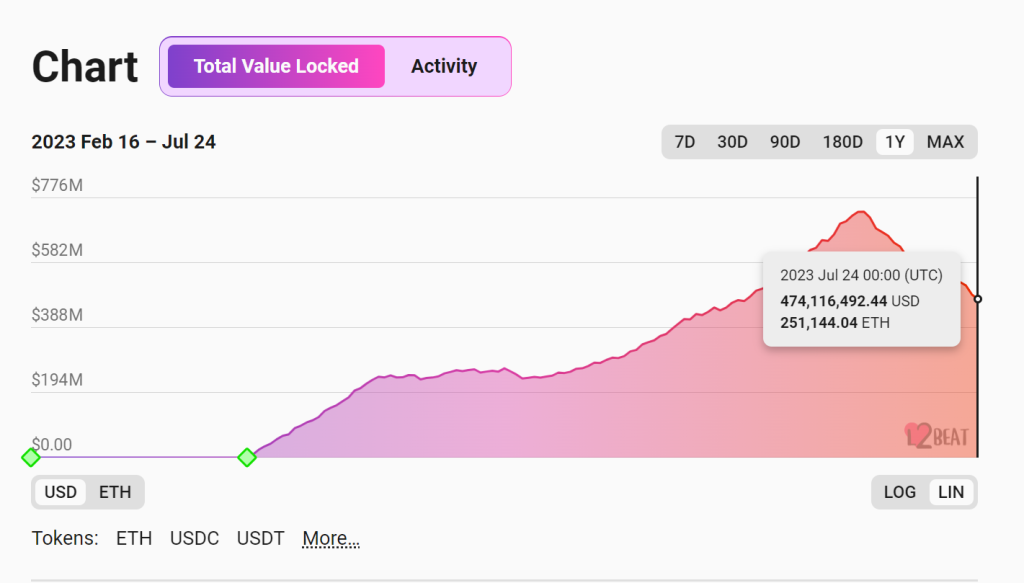Switch to the Activity tab

pos(444,67)
